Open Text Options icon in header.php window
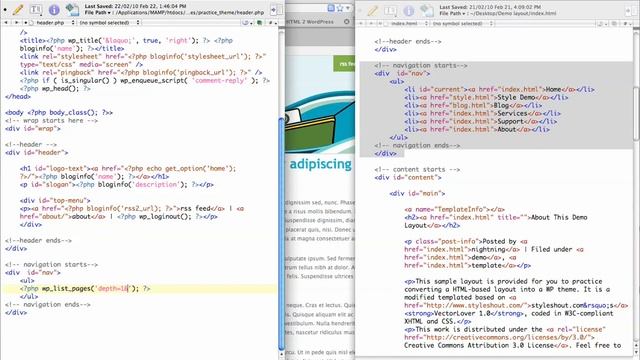Image resolution: width=640 pixels, height=360 pixels. point(36,9)
